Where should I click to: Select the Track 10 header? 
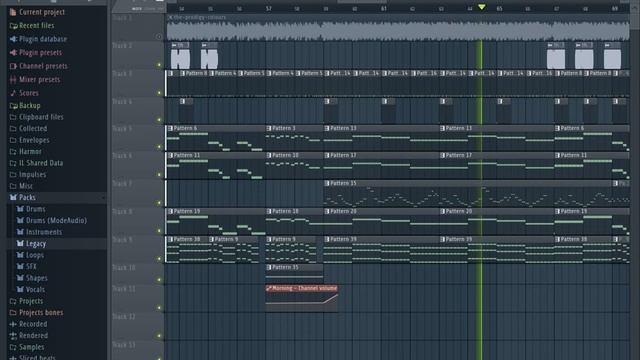click(138, 274)
